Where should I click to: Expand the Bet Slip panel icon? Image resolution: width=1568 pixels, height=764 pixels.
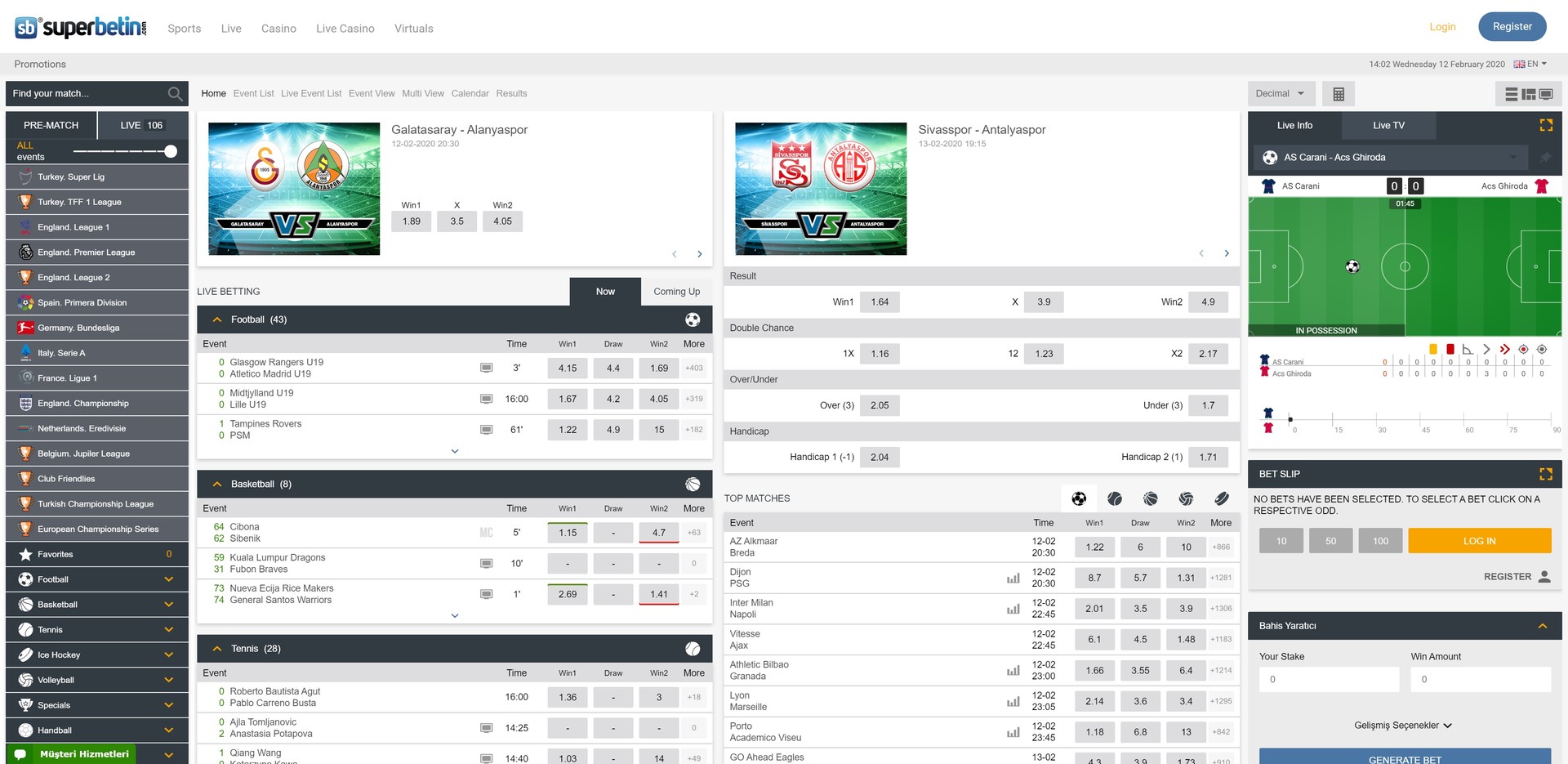(x=1545, y=474)
